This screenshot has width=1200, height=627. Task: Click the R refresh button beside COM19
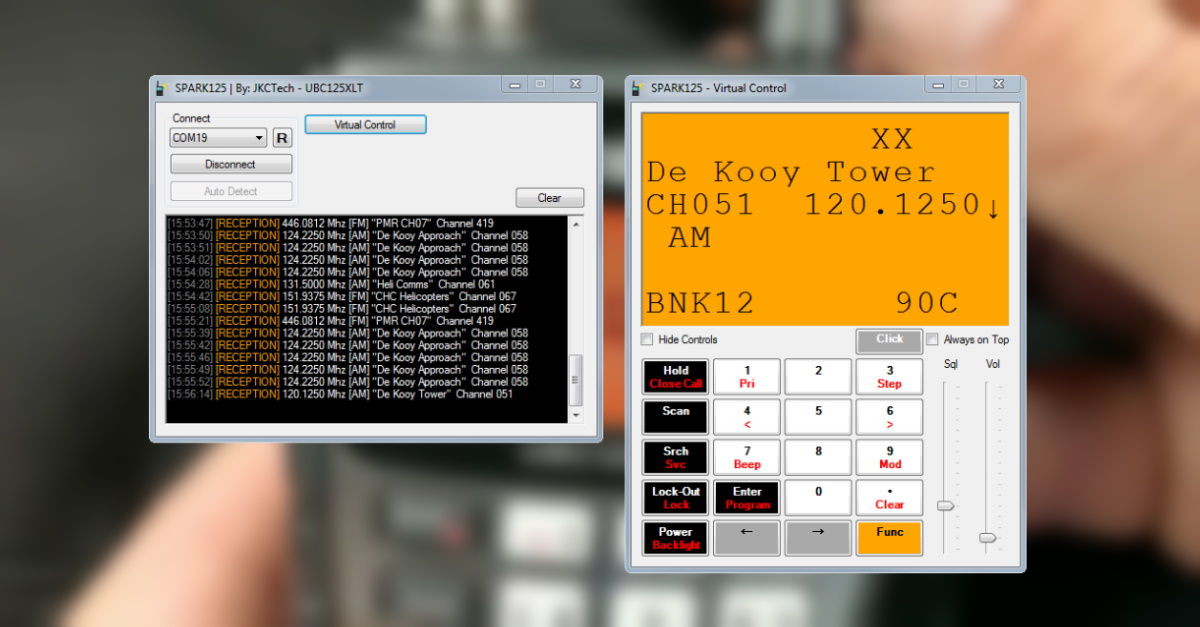282,138
